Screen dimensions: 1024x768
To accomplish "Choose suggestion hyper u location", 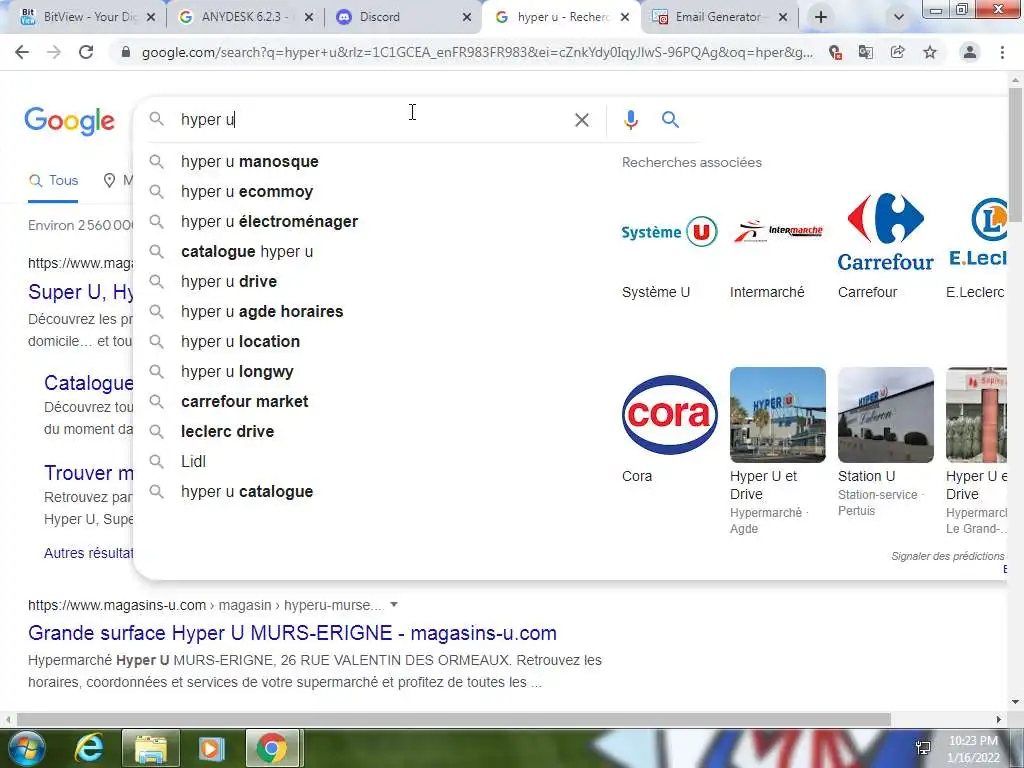I will click(x=240, y=342).
